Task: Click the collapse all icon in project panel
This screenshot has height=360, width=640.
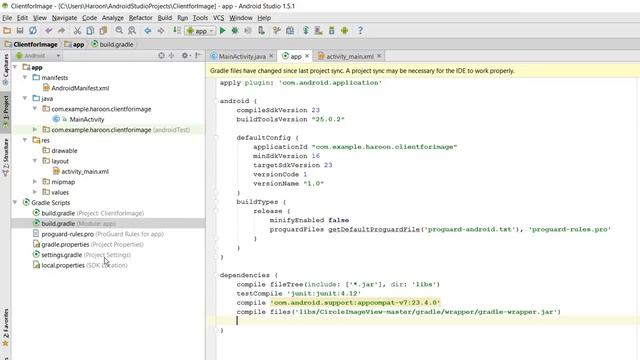Action: coord(171,56)
